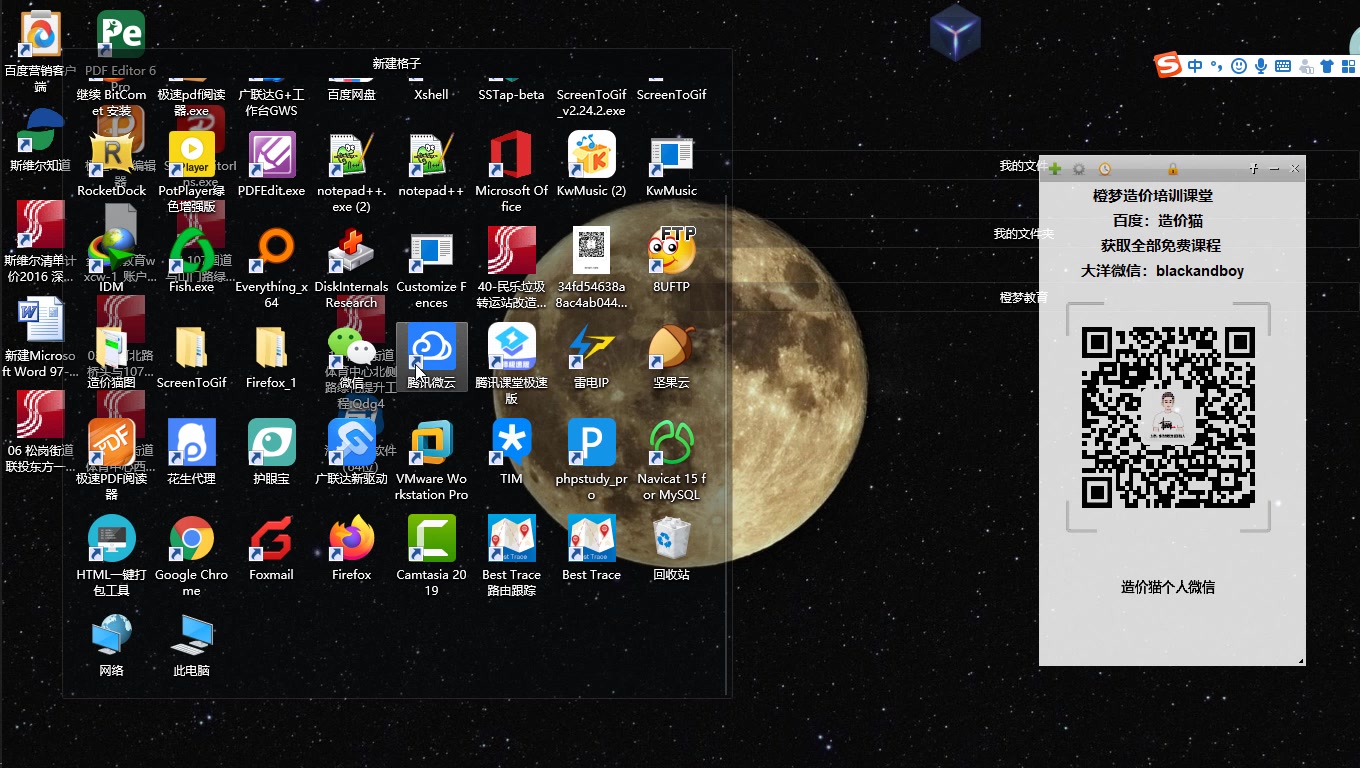Screen dimensions: 1360x768
Task: Select the 34fd54638a QR image file
Action: point(592,268)
